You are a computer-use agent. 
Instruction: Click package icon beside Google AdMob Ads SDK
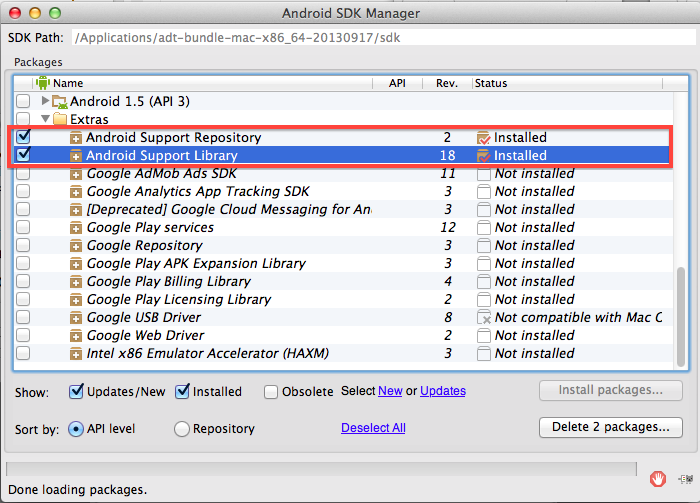(76, 174)
